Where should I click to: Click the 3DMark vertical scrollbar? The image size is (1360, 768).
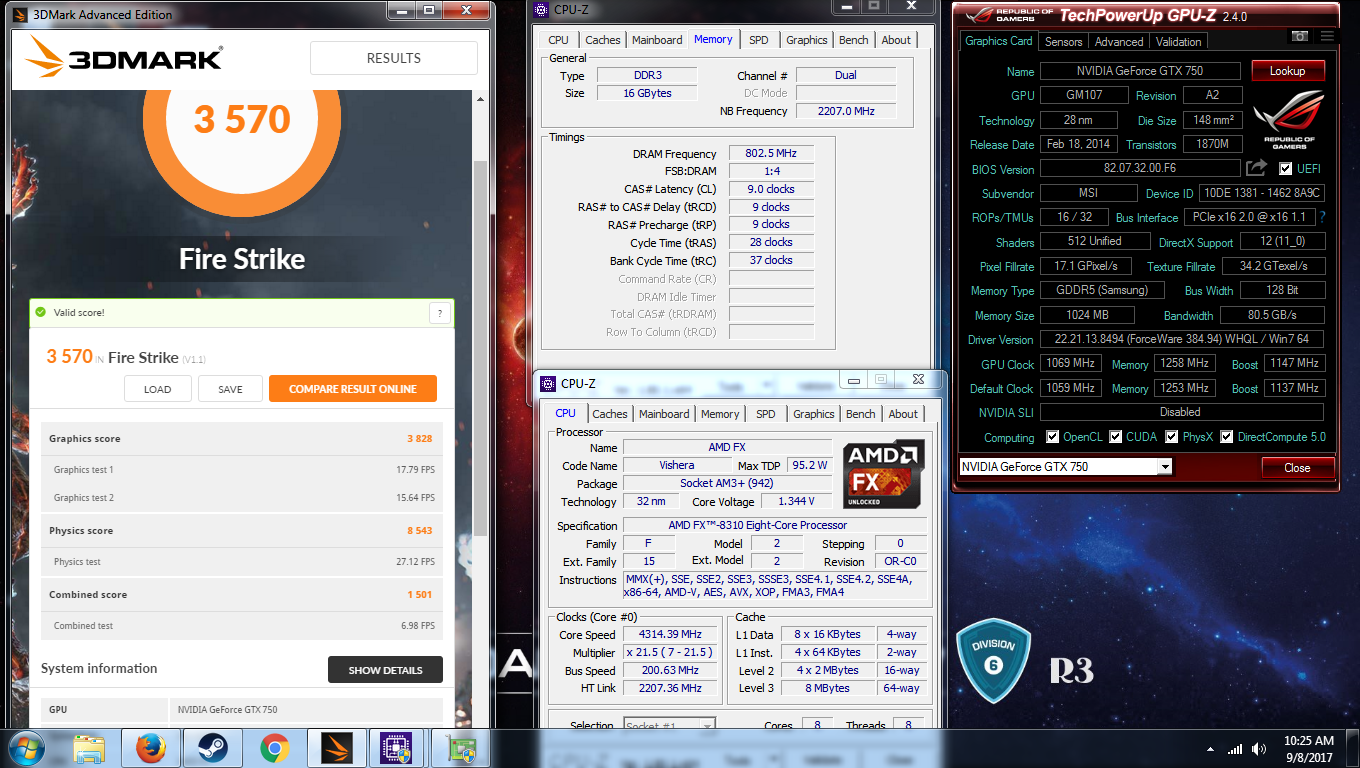480,350
